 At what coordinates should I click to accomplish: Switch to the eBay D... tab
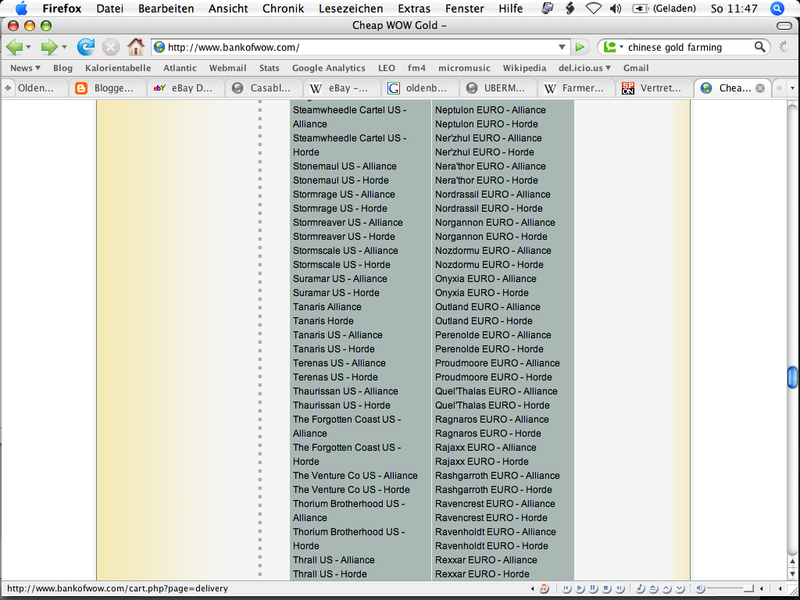pos(186,88)
